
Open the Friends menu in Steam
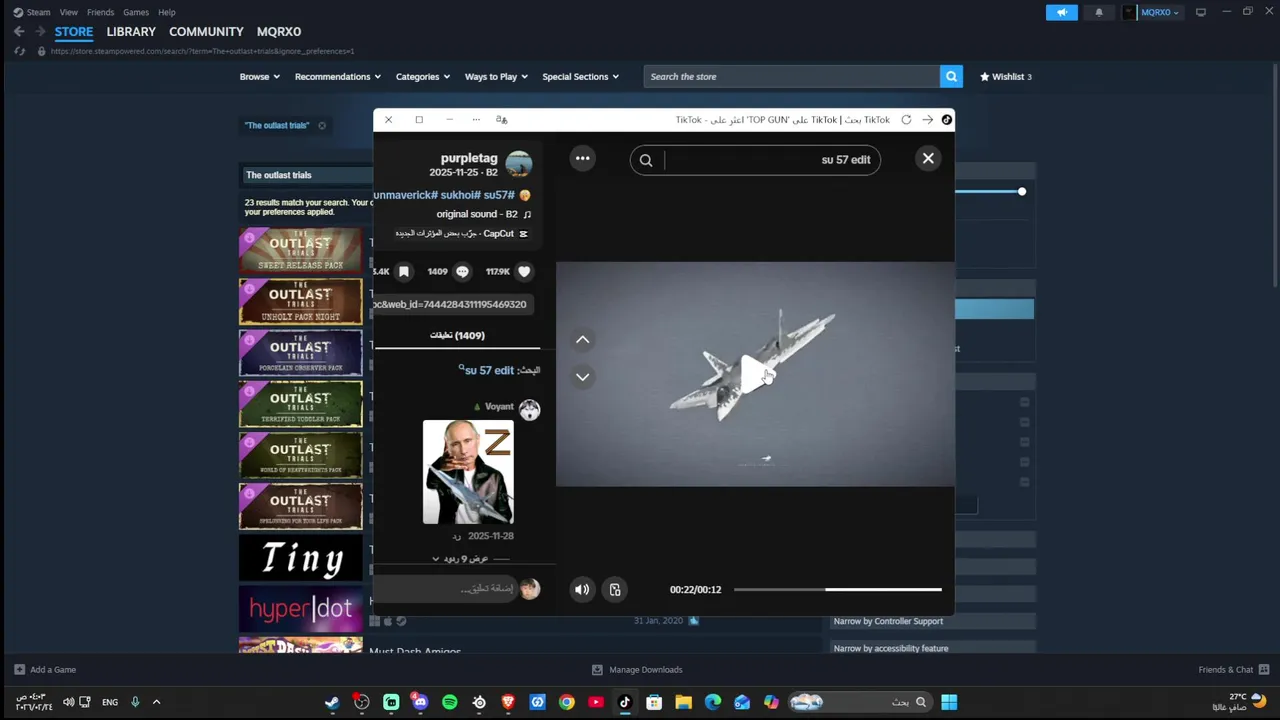pyautogui.click(x=100, y=12)
